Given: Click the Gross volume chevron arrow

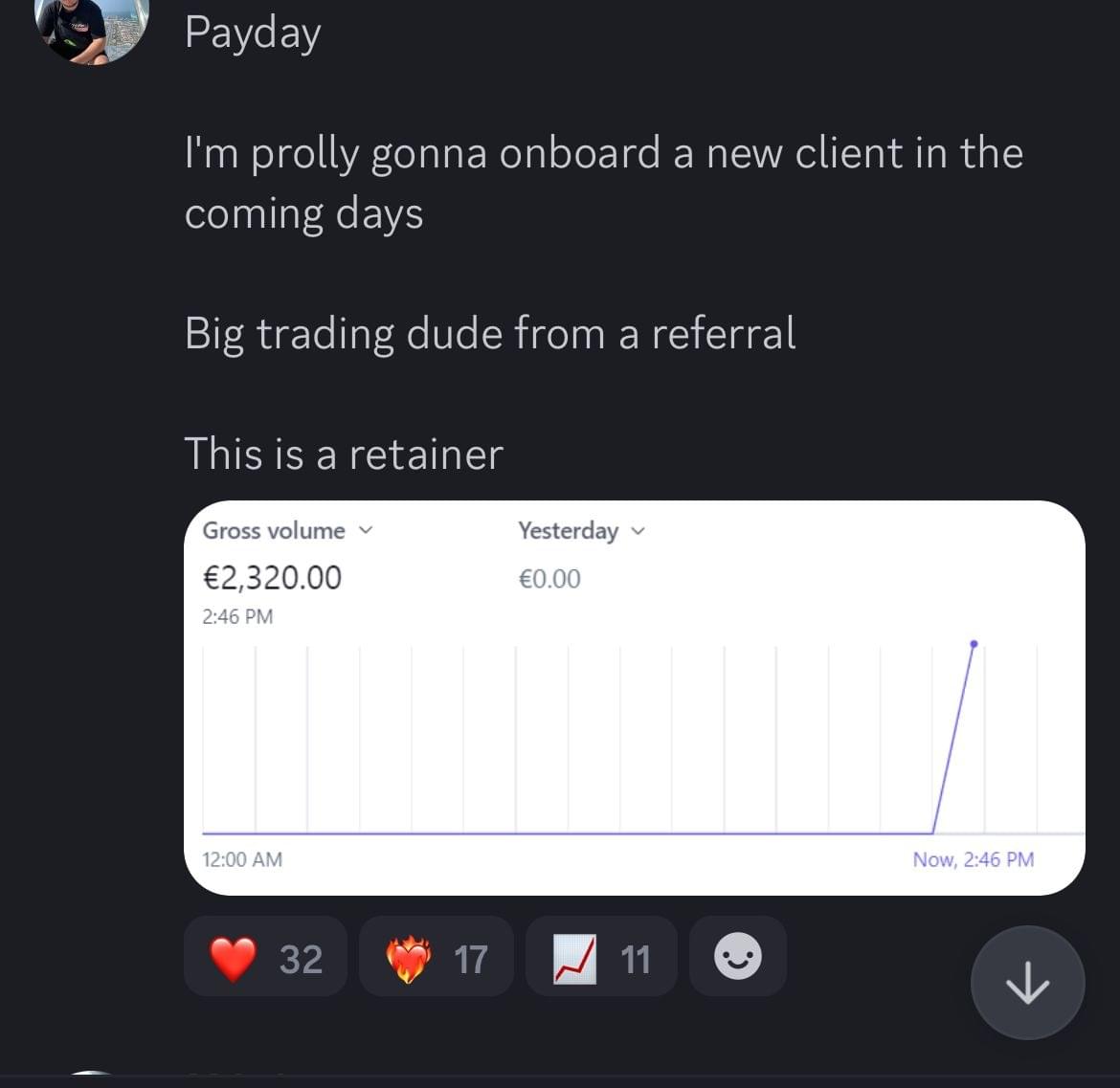Looking at the screenshot, I should pos(366,530).
